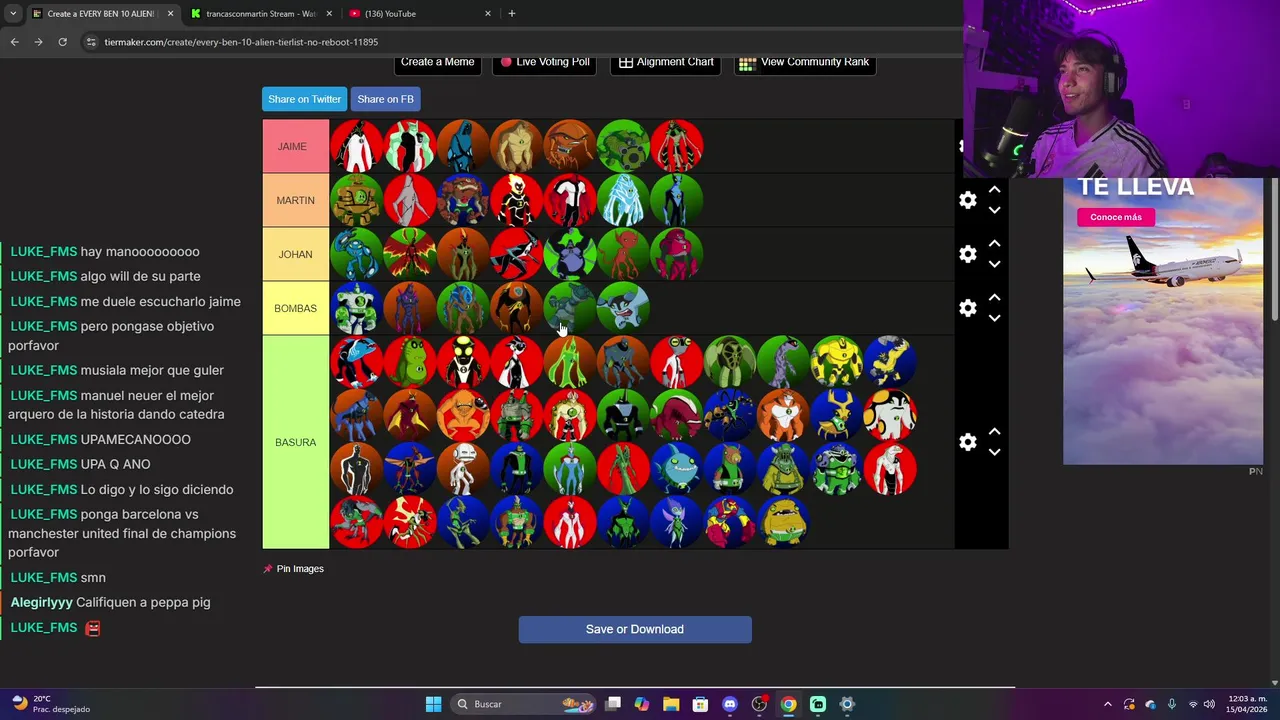
Task: Open File Explorer from taskbar
Action: [671, 704]
